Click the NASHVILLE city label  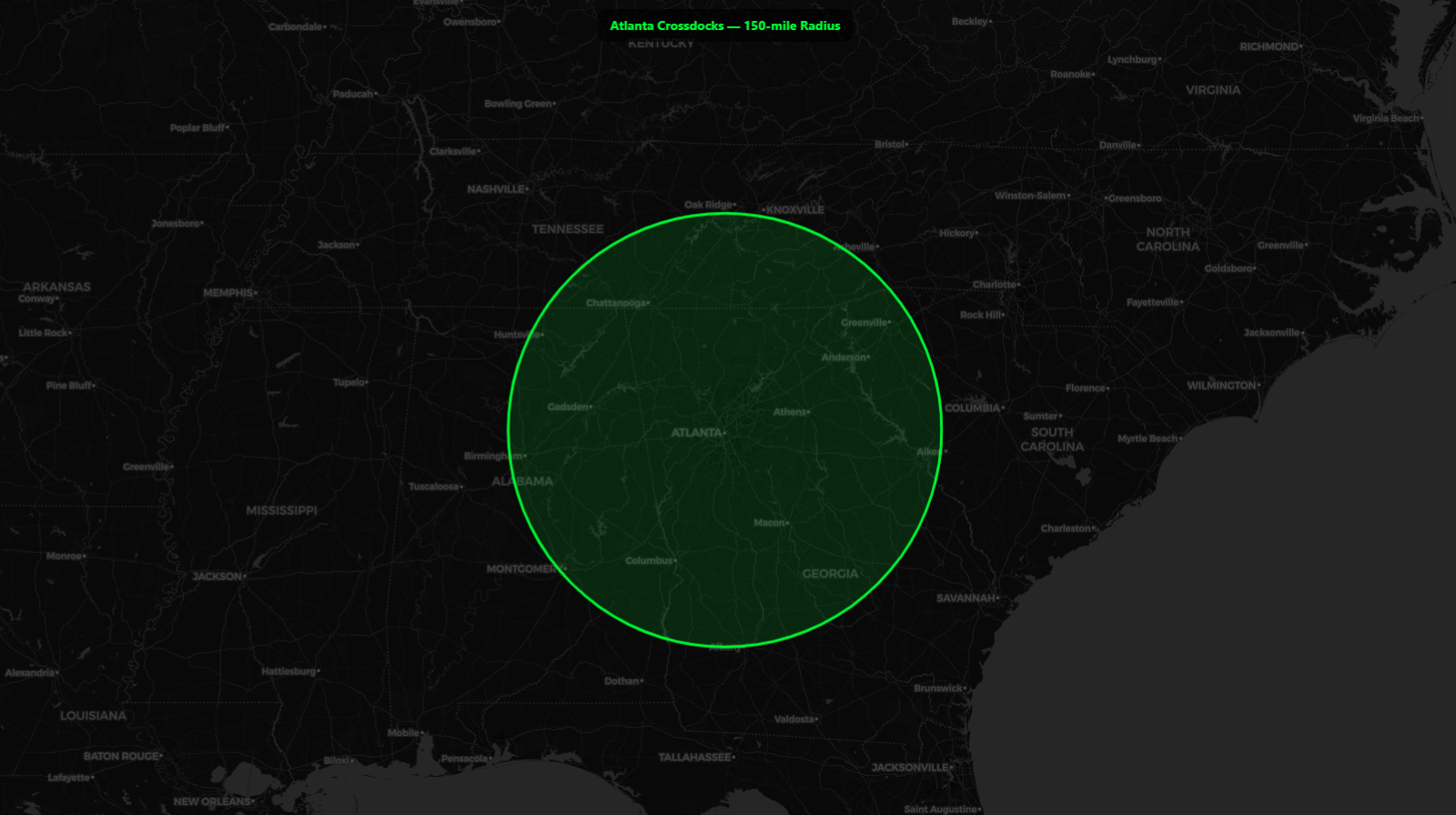coord(496,189)
